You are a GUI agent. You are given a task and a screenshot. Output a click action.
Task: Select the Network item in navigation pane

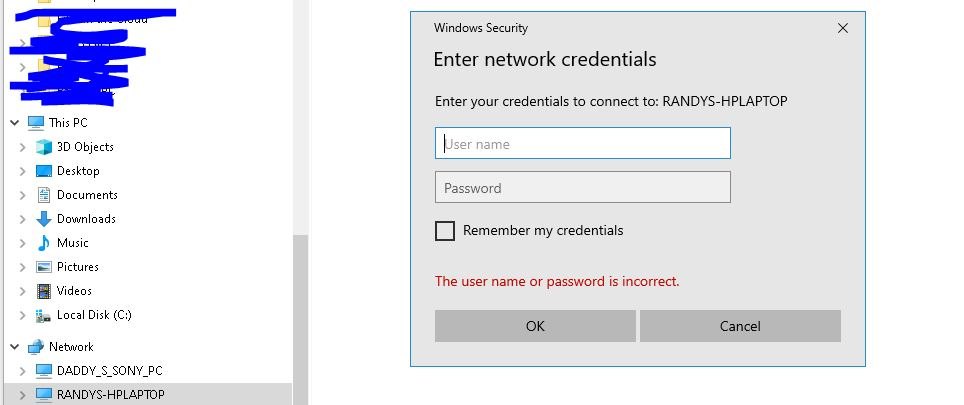coord(71,347)
